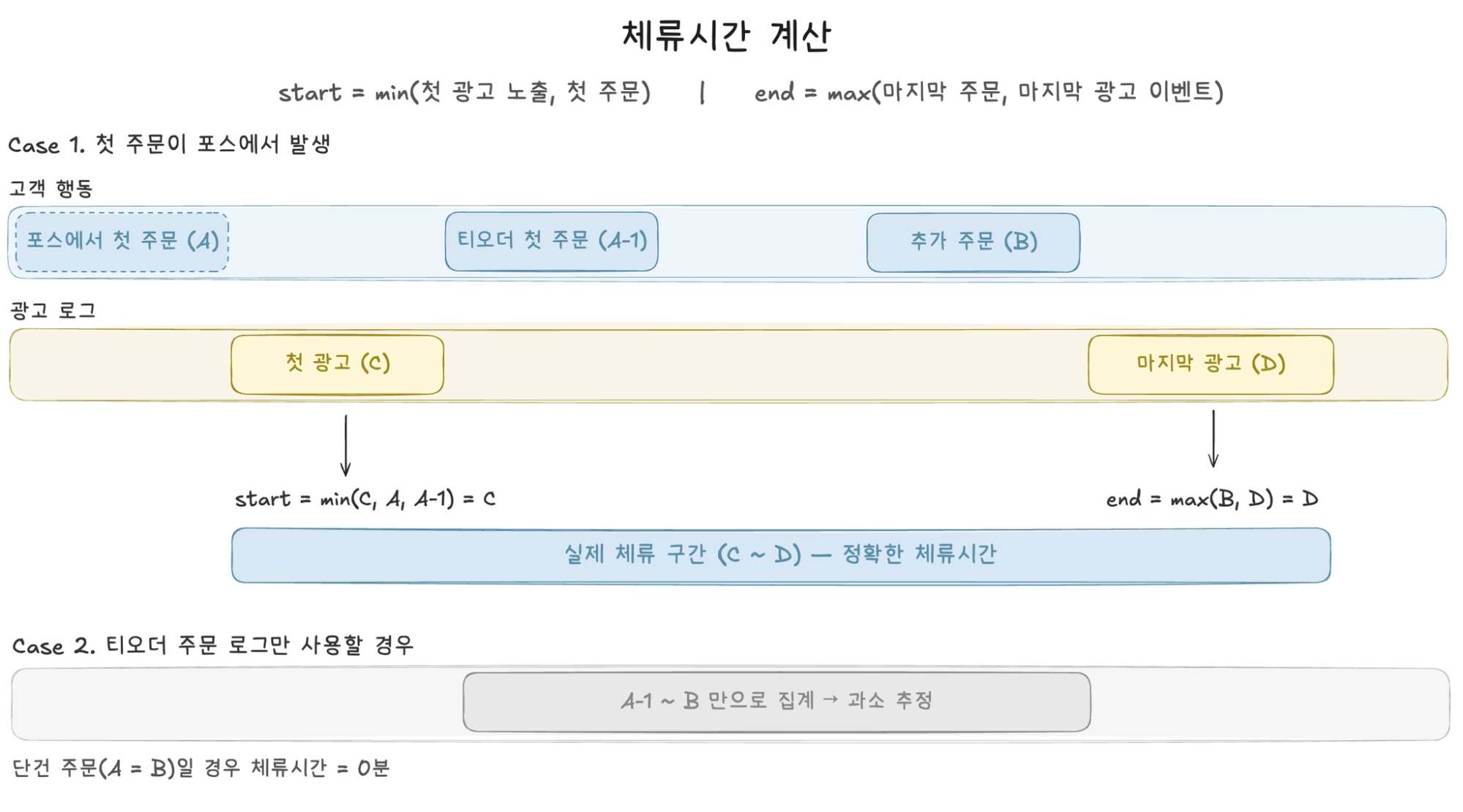1463x812 pixels.
Task: Select the gray A-1 ~ B 과소 추정 box
Action: [777, 702]
